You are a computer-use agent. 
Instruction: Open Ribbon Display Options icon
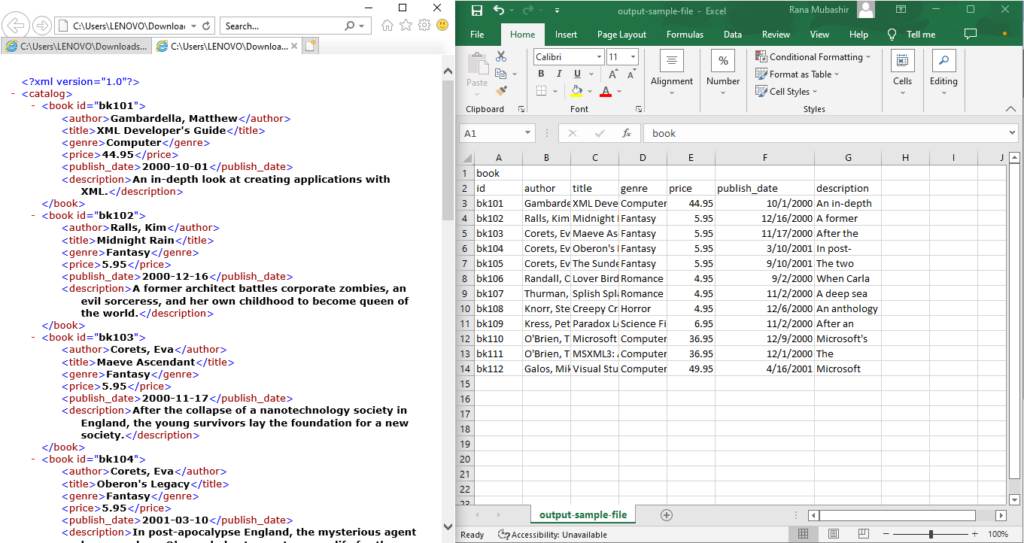click(x=901, y=9)
